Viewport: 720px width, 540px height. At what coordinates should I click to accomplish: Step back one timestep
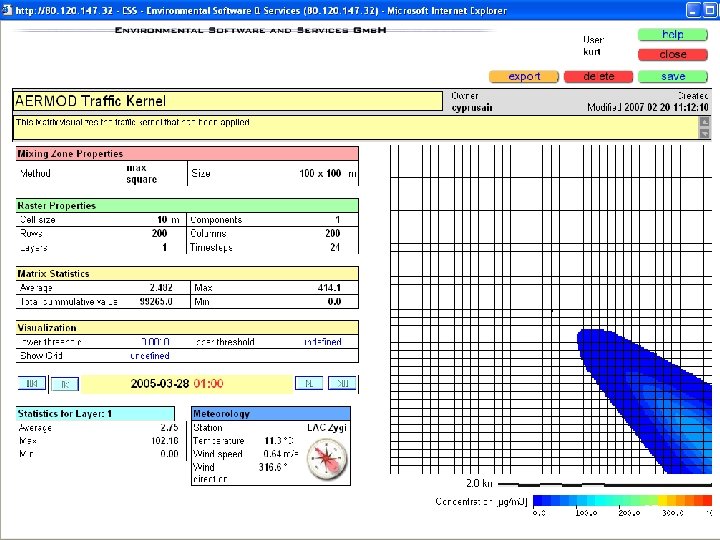(63, 383)
